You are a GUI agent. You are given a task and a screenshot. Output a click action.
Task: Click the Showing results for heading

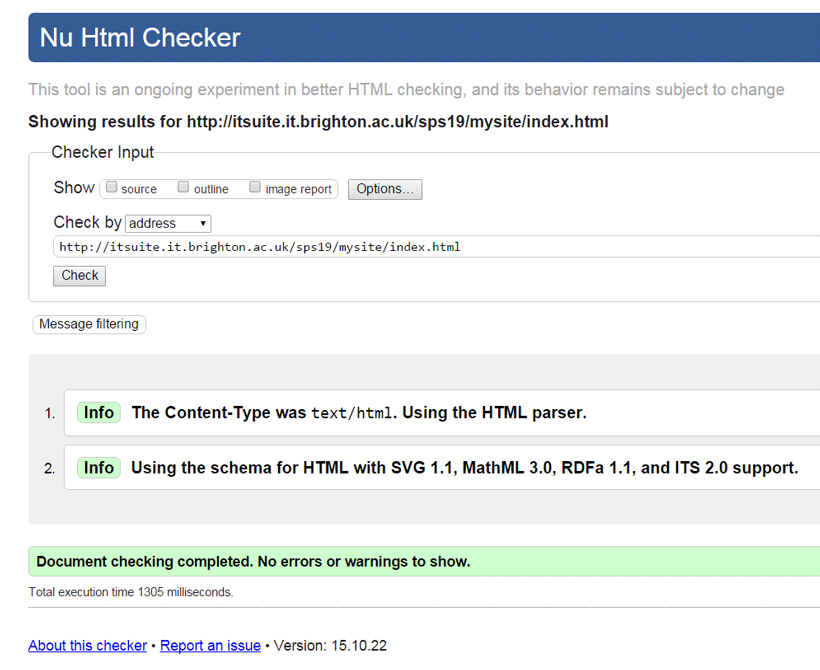tap(318, 122)
